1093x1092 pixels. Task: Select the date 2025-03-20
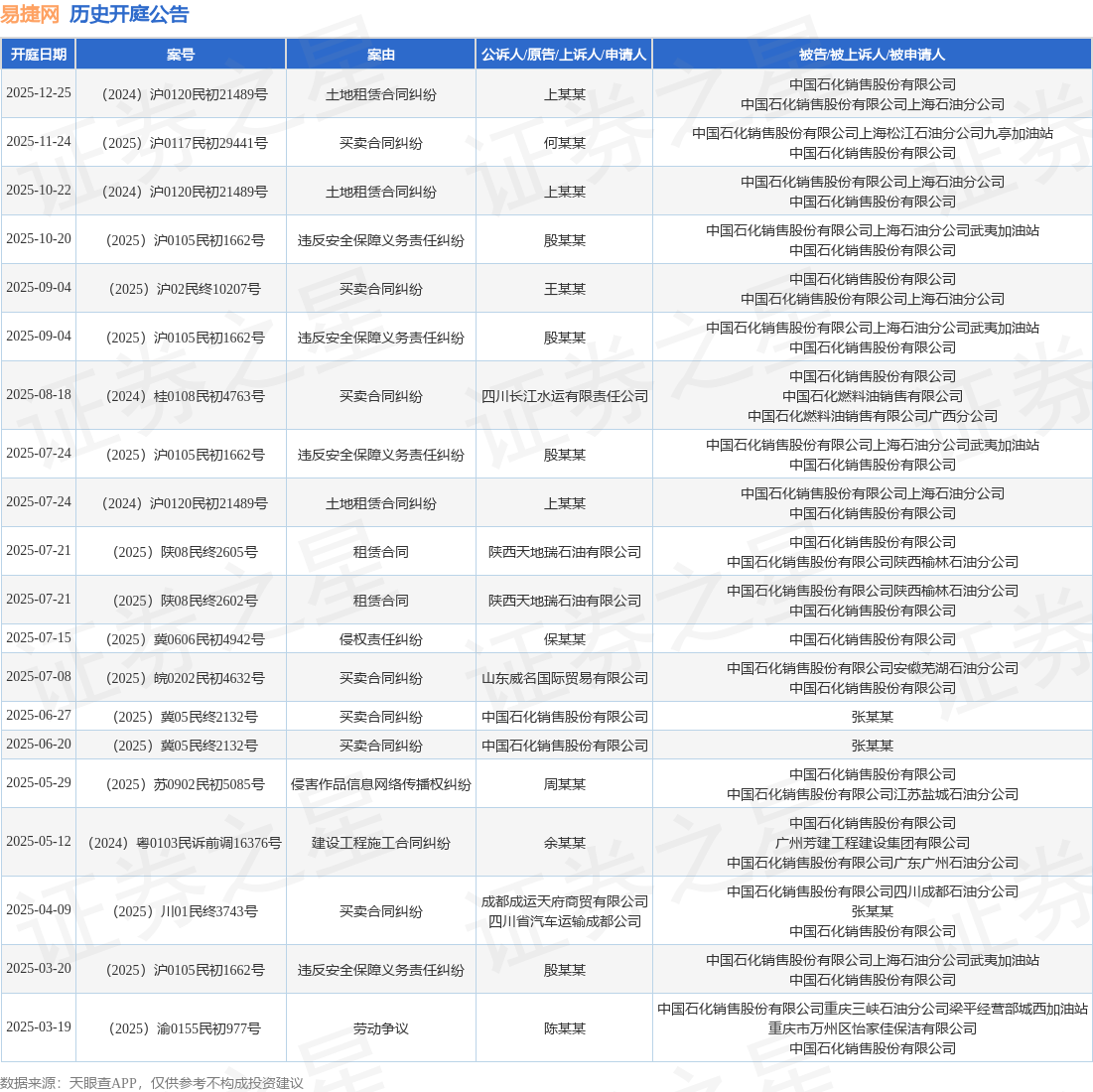pyautogui.click(x=39, y=969)
